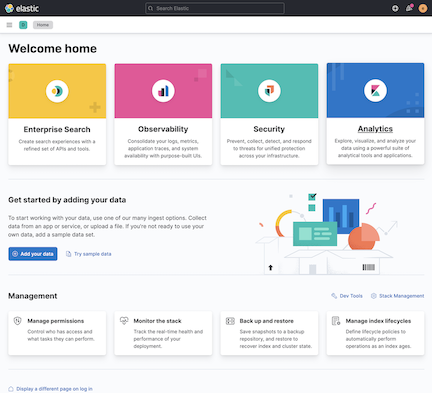The height and width of the screenshot is (393, 432).
Task: Click the Analytics Kibana icon
Action: 375,90
